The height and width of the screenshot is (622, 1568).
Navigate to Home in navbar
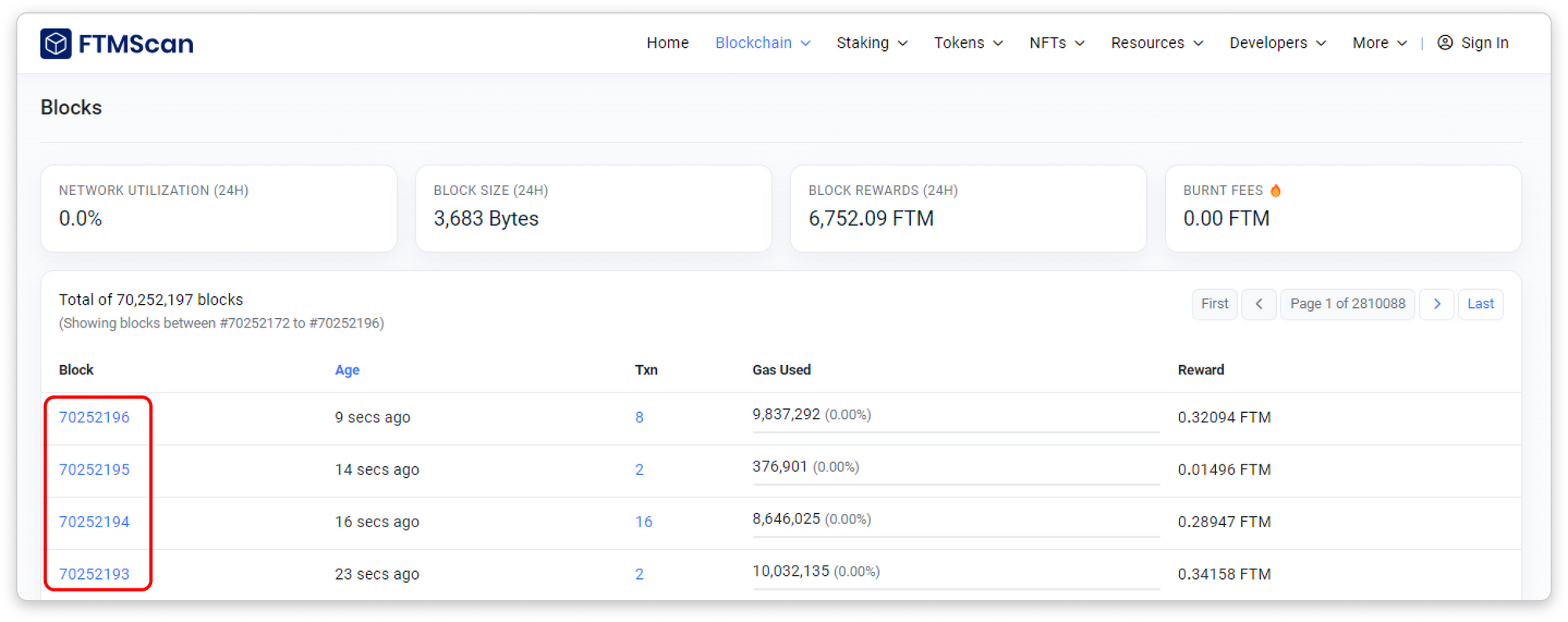(x=667, y=43)
